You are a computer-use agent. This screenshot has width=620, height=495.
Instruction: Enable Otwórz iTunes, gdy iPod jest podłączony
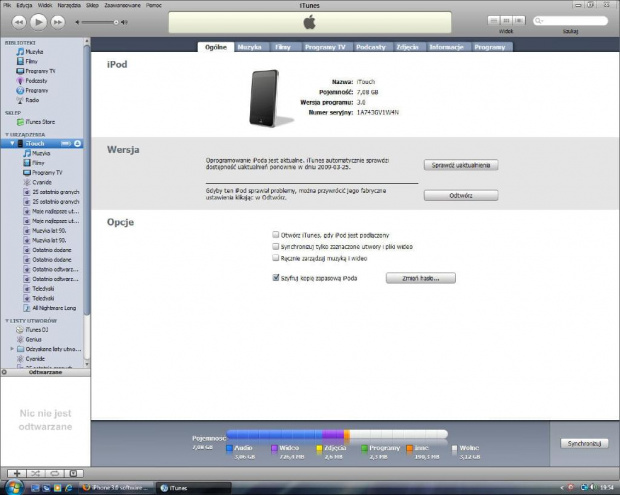(276, 235)
